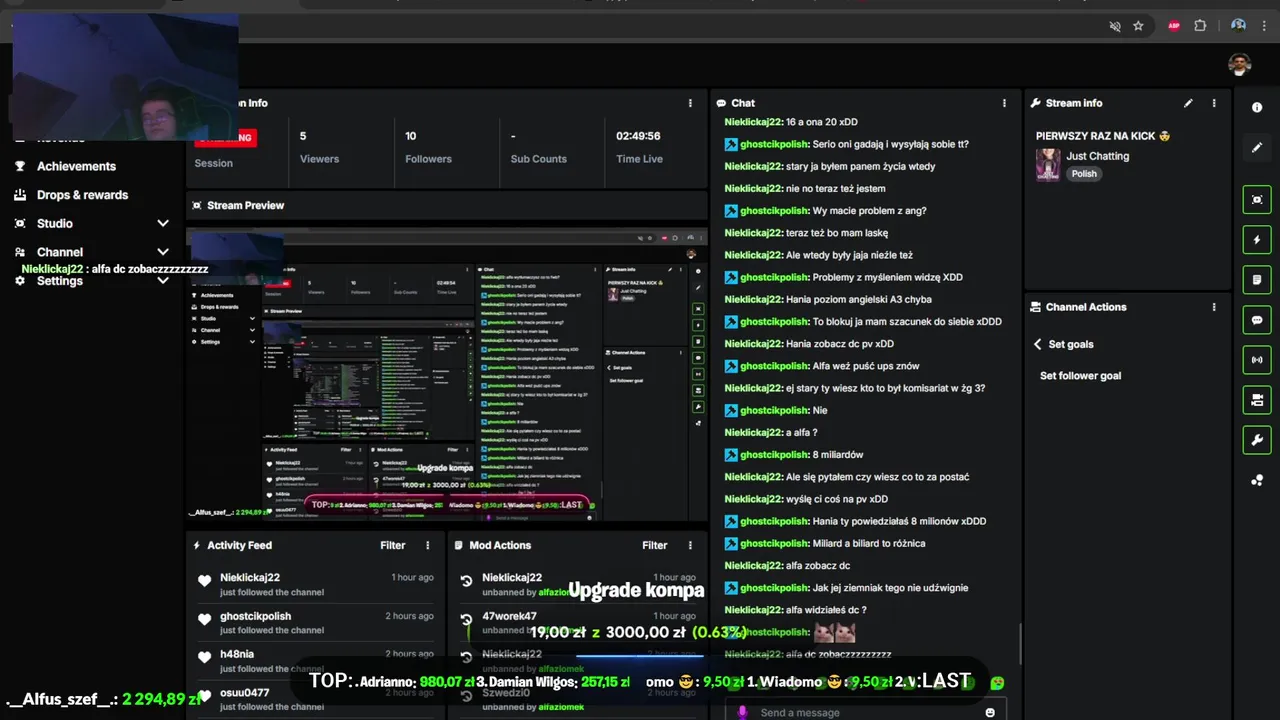Expand the Channel sidebar section
Screen dimensions: 1280x720
(x=163, y=252)
